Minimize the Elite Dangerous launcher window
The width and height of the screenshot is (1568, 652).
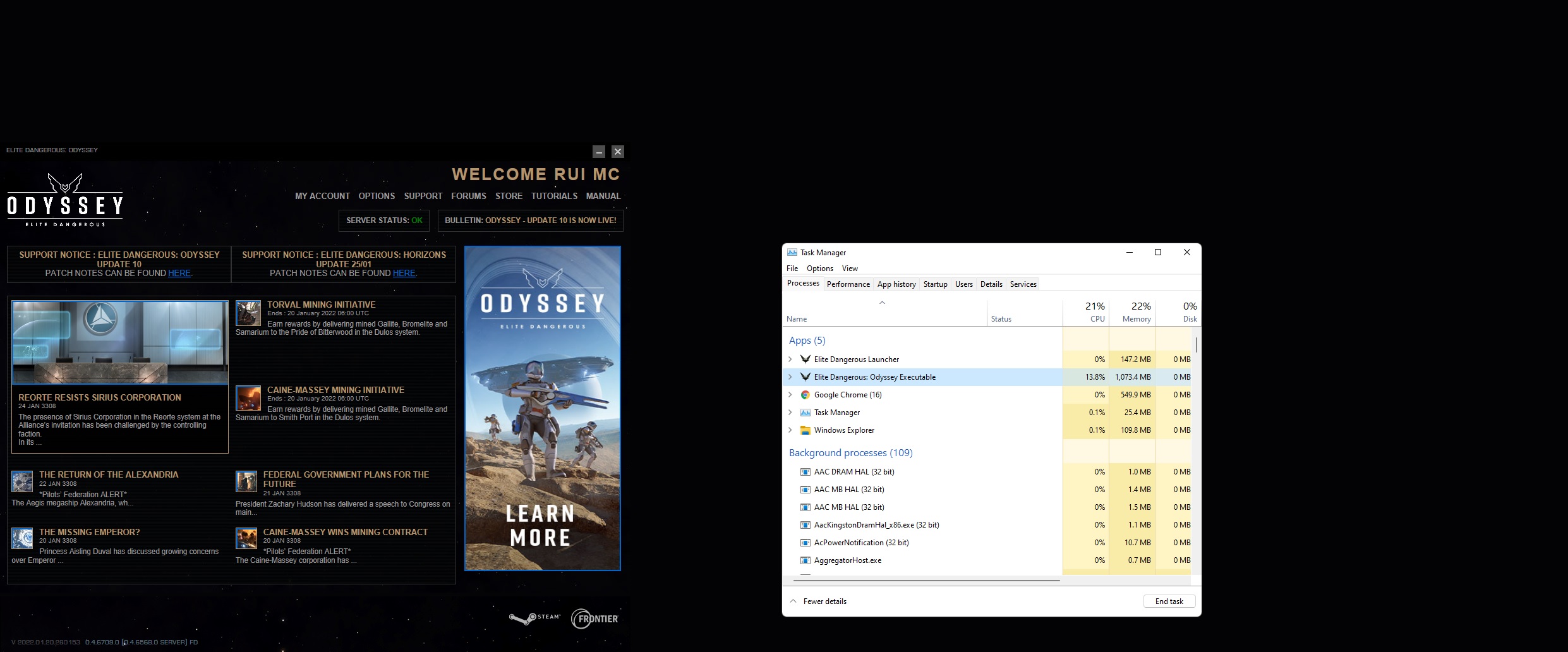[599, 152]
